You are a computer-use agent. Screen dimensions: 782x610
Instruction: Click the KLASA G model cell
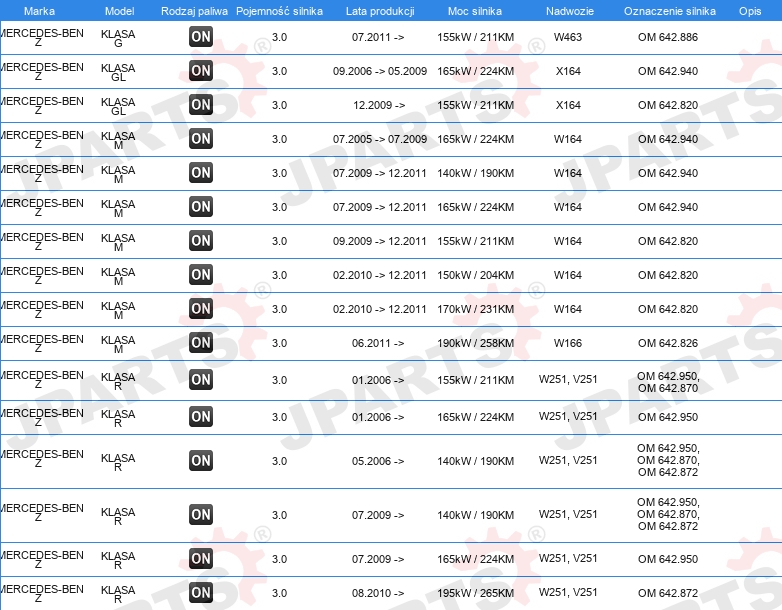coord(118,38)
